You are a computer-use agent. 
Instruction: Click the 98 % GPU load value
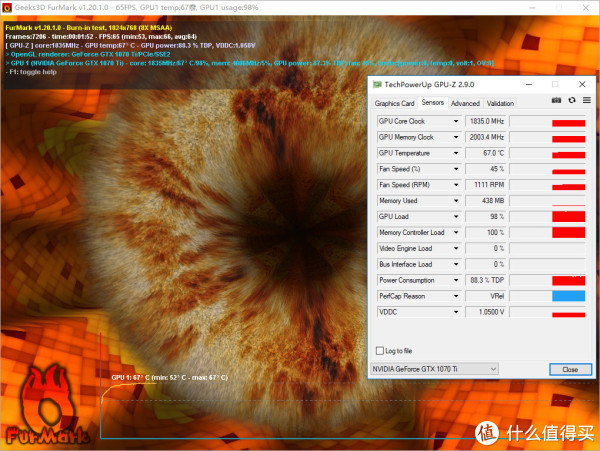486,217
